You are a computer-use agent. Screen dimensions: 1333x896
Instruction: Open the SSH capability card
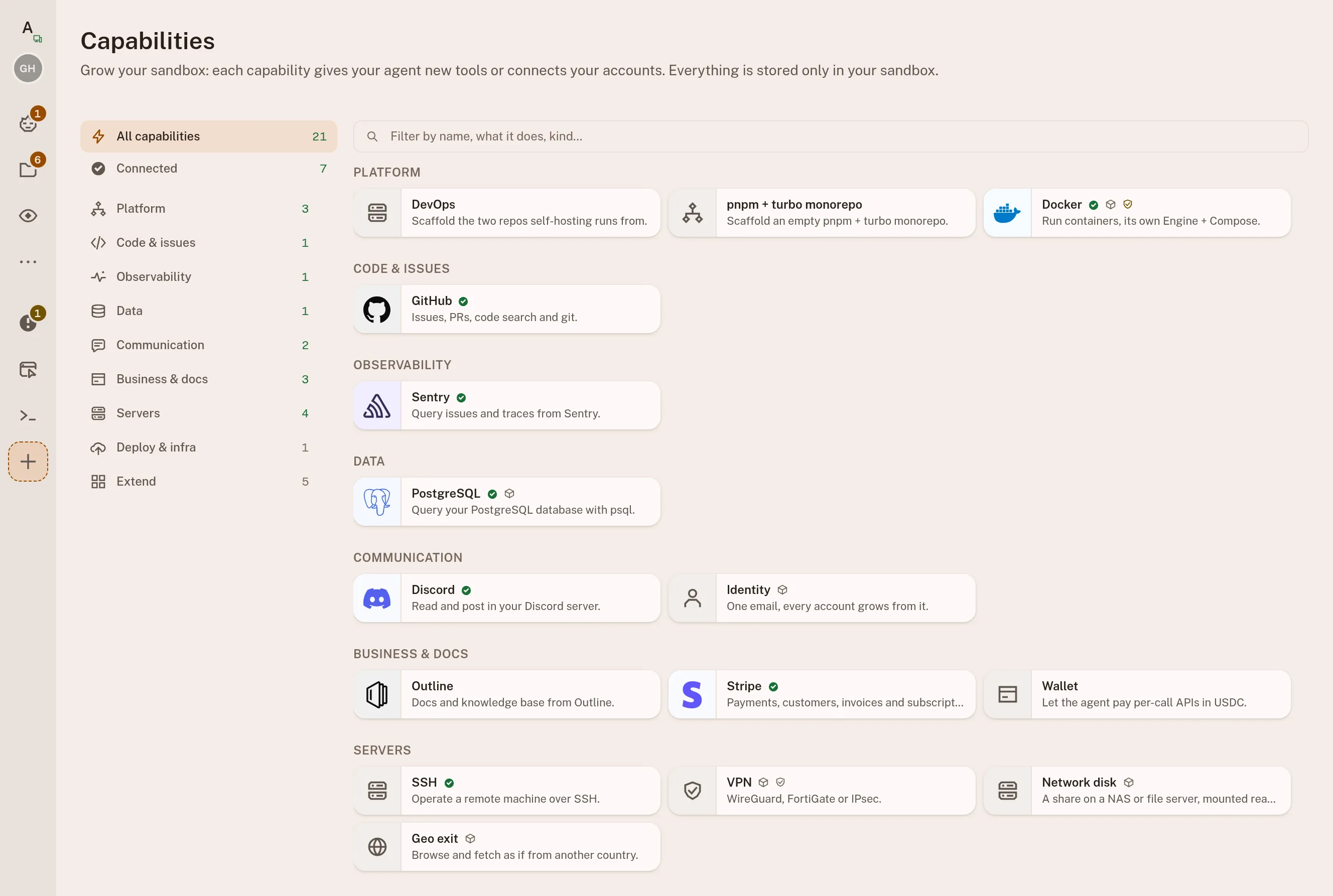coord(507,791)
